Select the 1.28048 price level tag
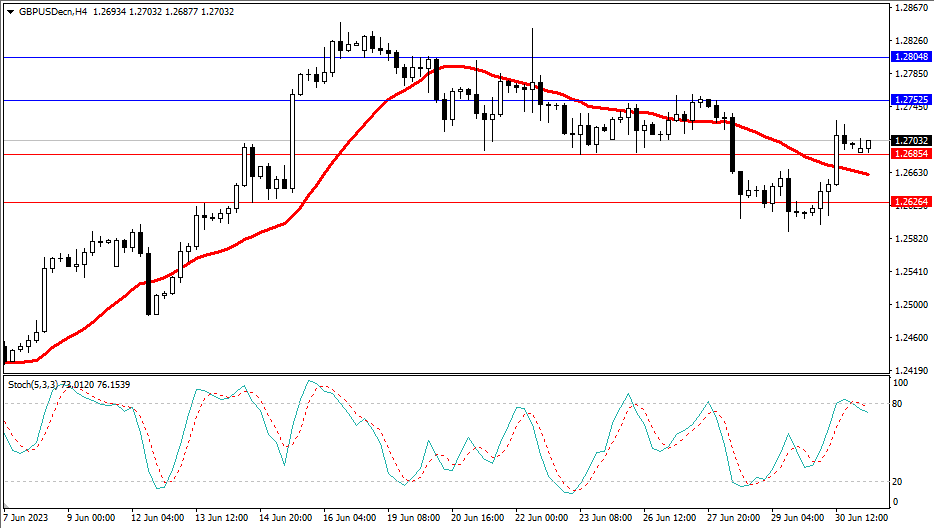The width and height of the screenshot is (934, 528). coord(910,58)
